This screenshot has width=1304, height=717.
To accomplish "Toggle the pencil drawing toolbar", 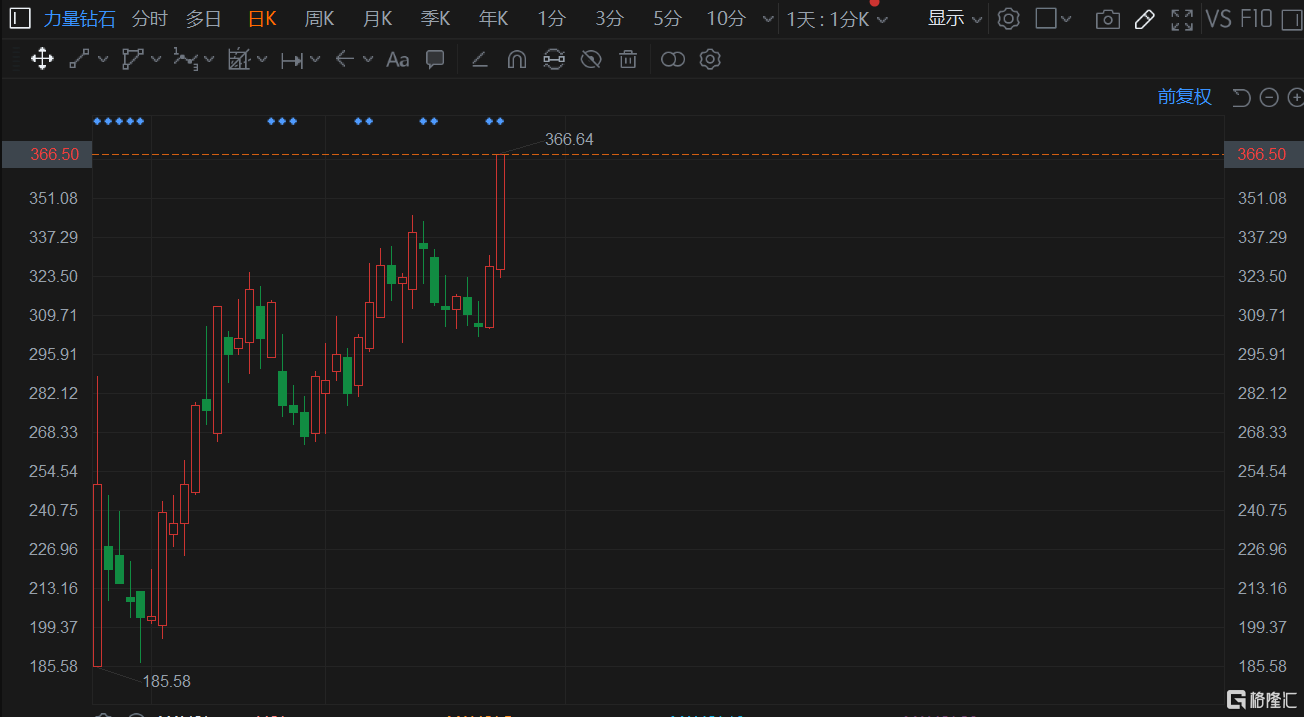I will point(1145,19).
